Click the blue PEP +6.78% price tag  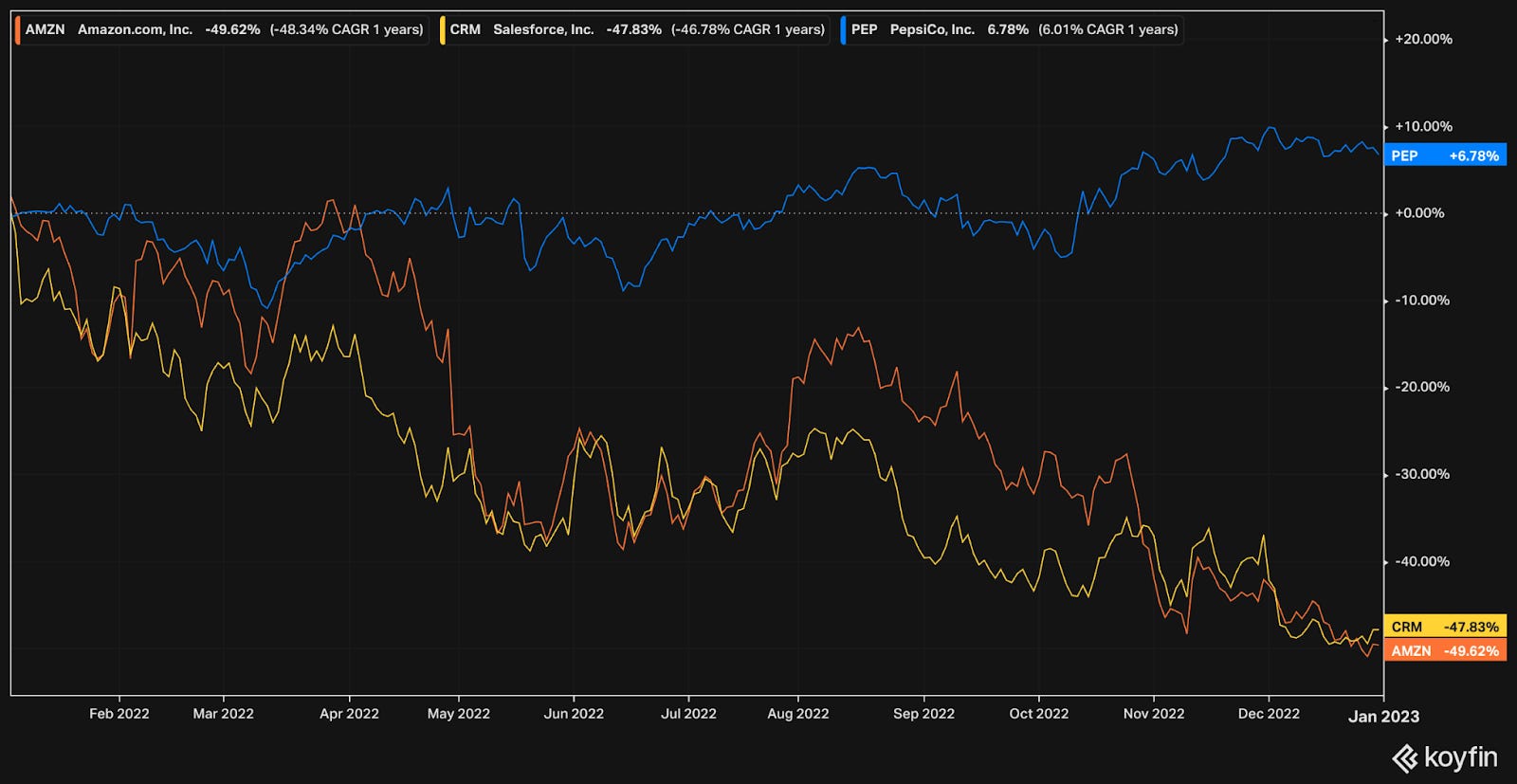1445,155
